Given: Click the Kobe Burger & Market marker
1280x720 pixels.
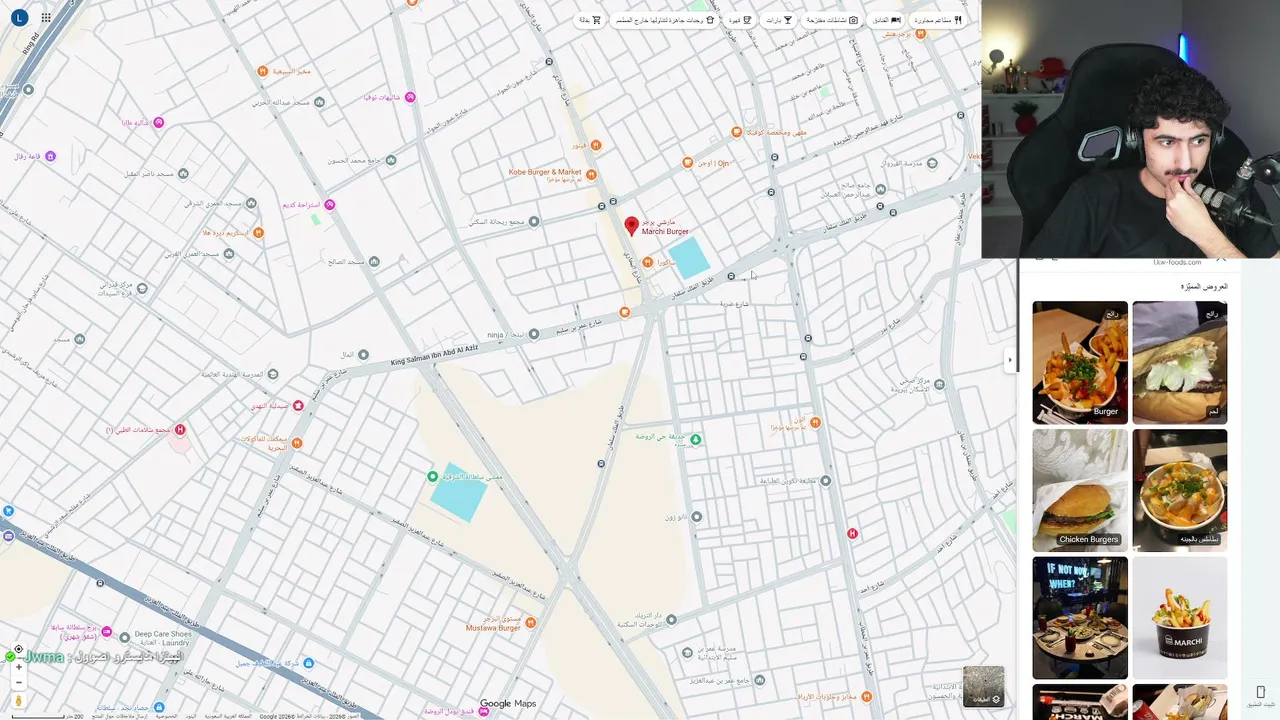Looking at the screenshot, I should [591, 174].
